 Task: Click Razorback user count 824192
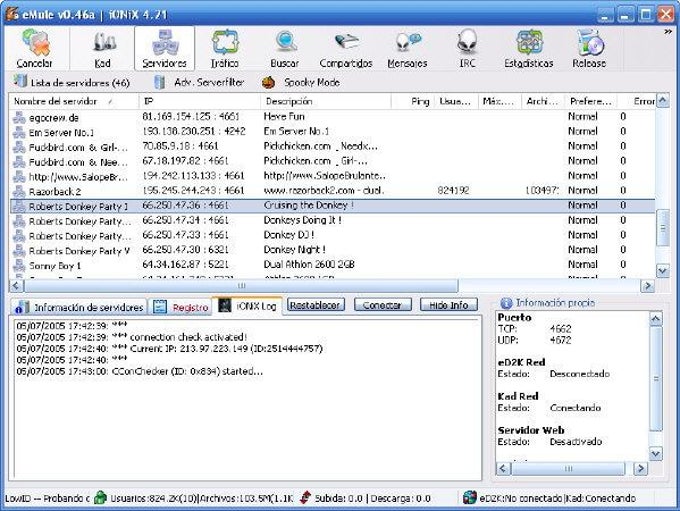[x=454, y=190]
